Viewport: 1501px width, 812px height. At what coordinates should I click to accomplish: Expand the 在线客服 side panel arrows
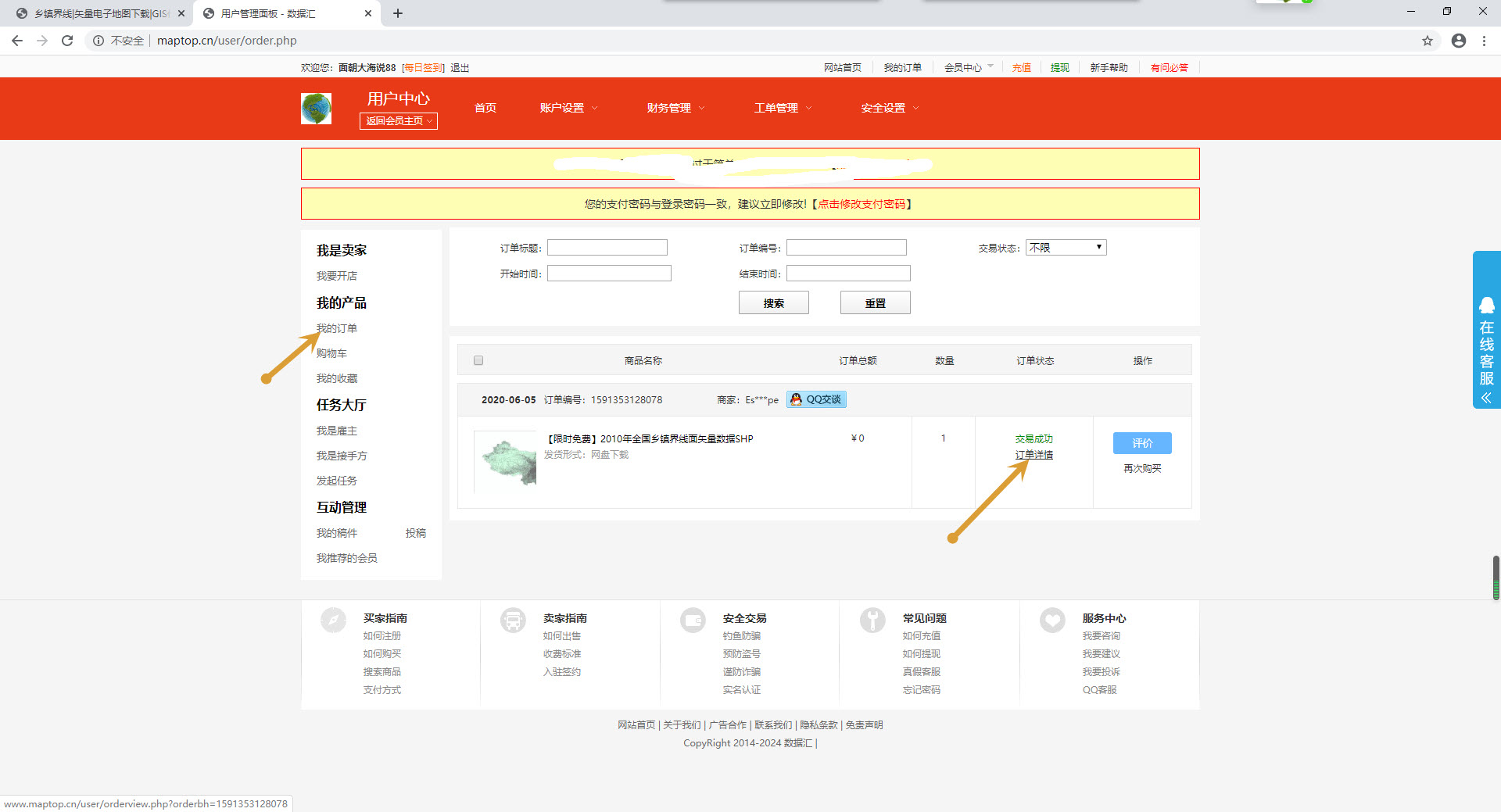pyautogui.click(x=1486, y=398)
